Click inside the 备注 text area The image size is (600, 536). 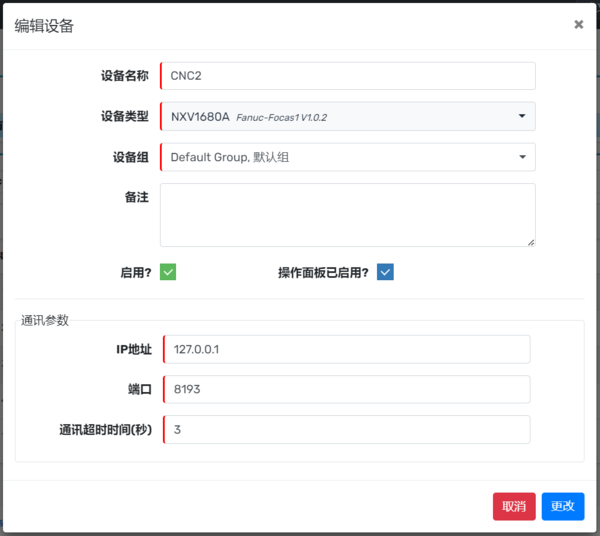348,214
